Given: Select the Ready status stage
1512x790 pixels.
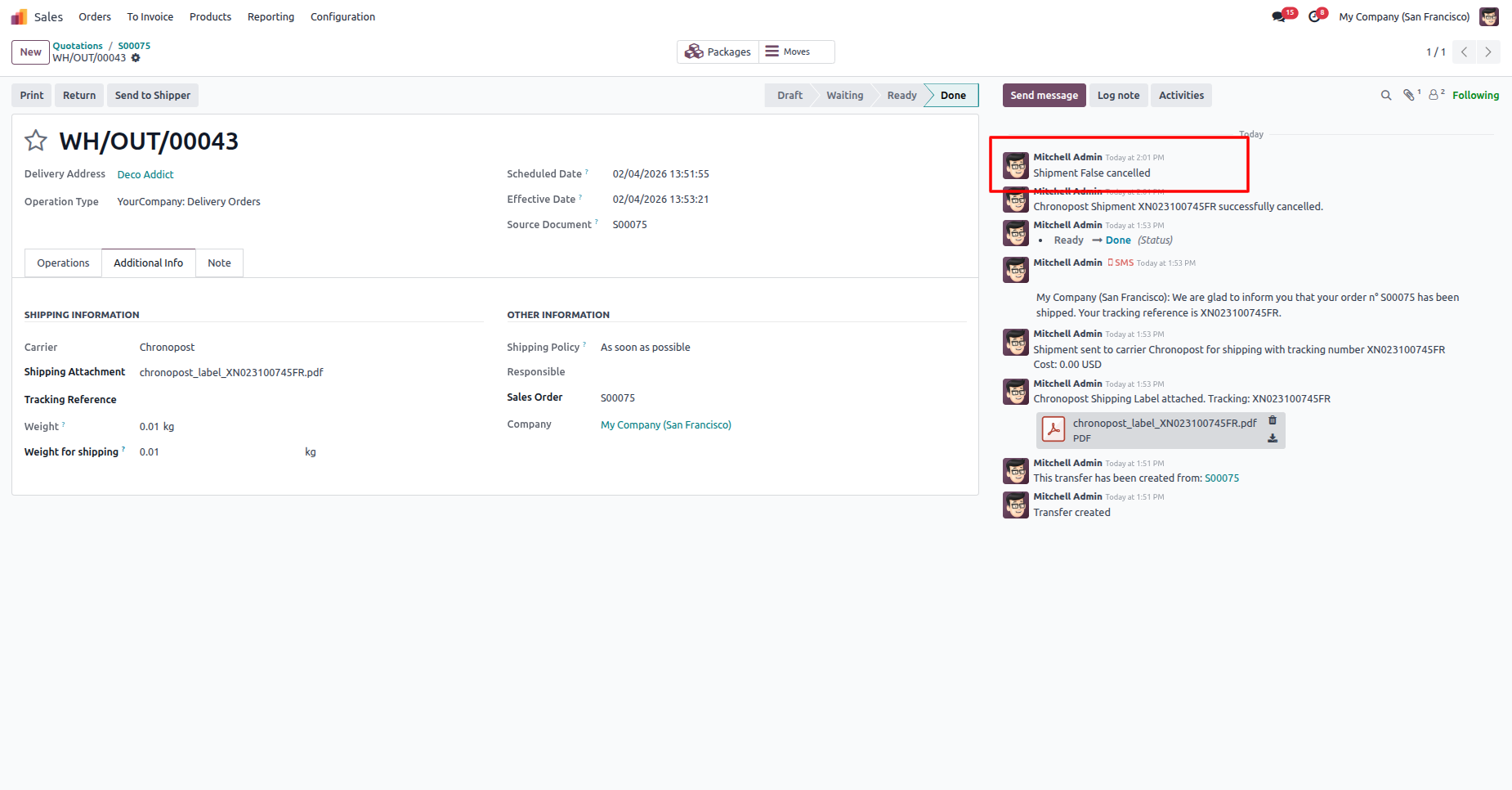Looking at the screenshot, I should click(901, 96).
